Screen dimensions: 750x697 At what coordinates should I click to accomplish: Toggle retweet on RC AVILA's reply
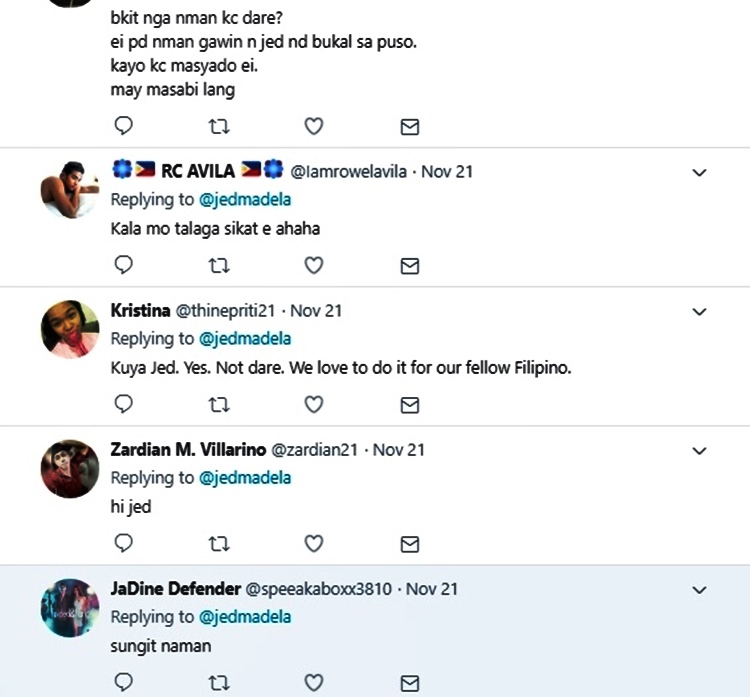coord(219,265)
